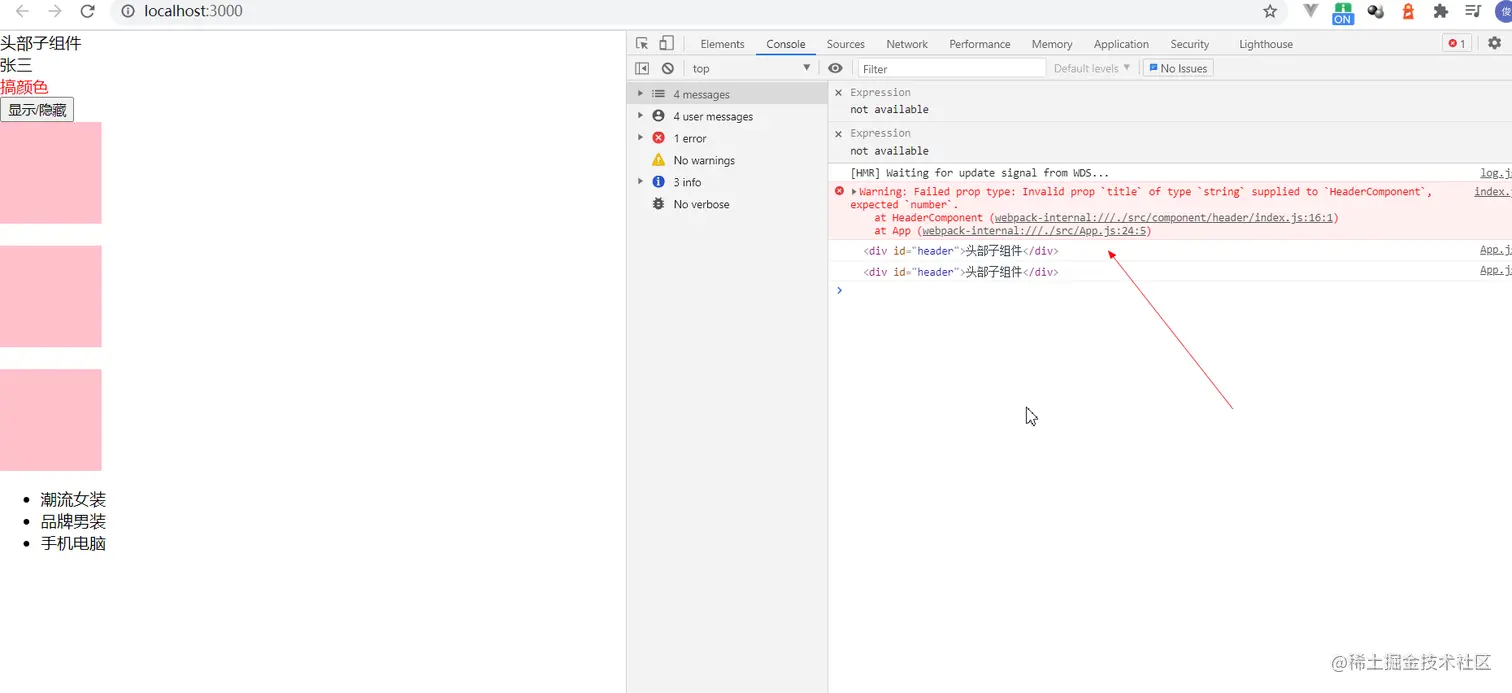Viewport: 1512px width, 693px height.
Task: Activate the inspect element picker
Action: [642, 43]
